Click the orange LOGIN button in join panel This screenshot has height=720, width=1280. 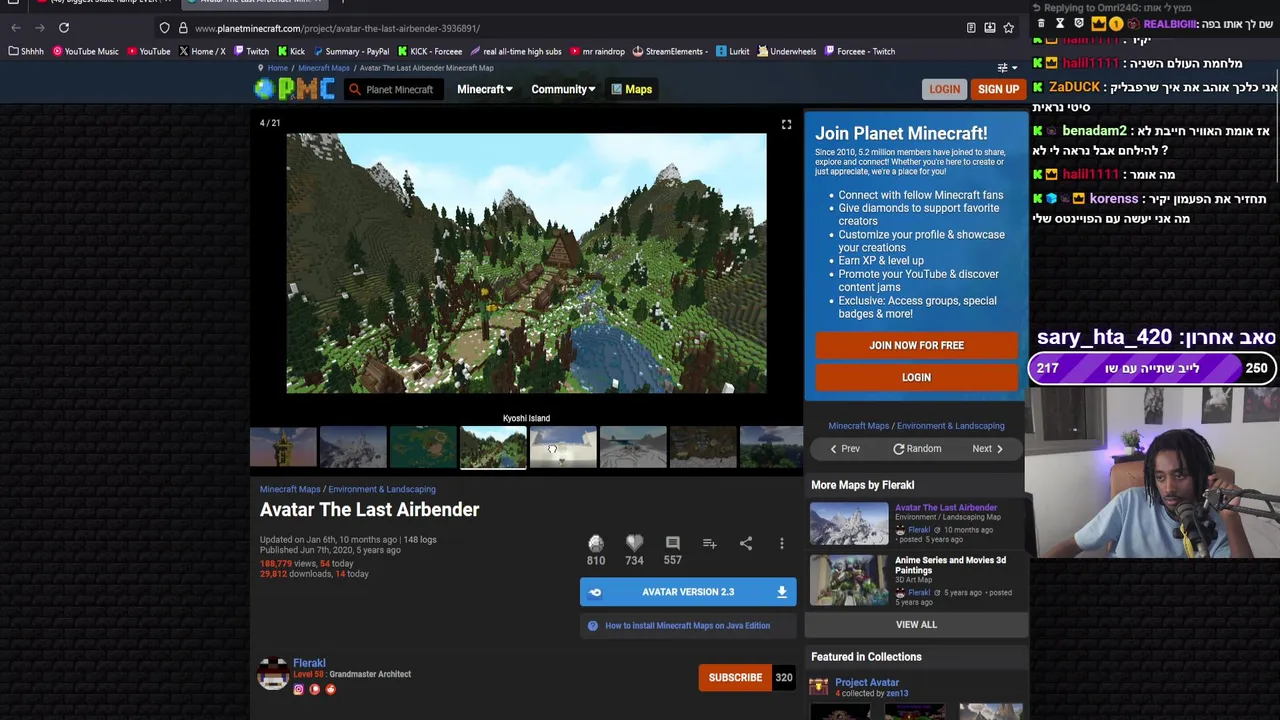[x=916, y=377]
